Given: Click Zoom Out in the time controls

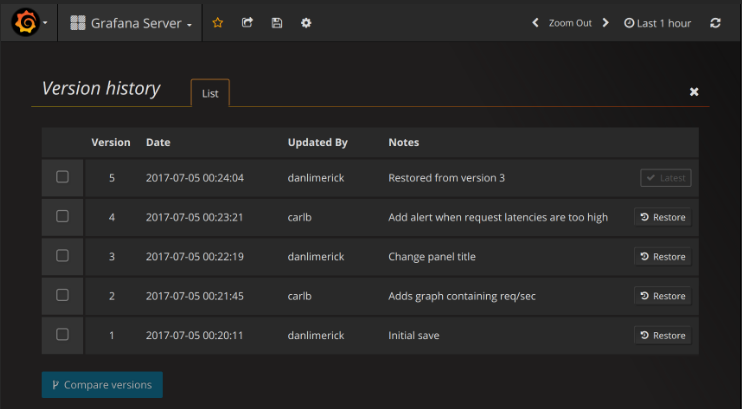Looking at the screenshot, I should point(570,23).
